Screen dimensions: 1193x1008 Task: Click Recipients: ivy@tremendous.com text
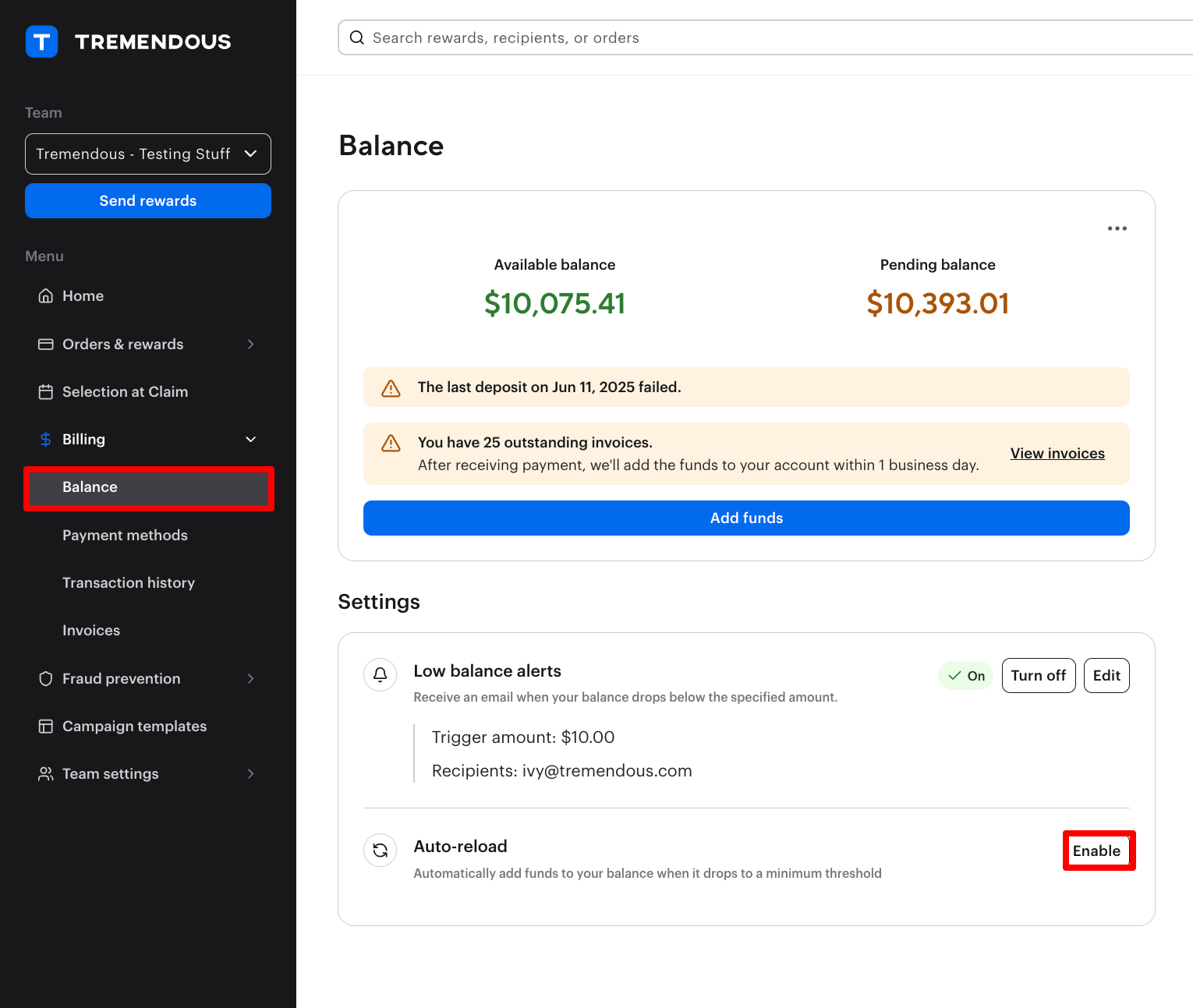[562, 771]
